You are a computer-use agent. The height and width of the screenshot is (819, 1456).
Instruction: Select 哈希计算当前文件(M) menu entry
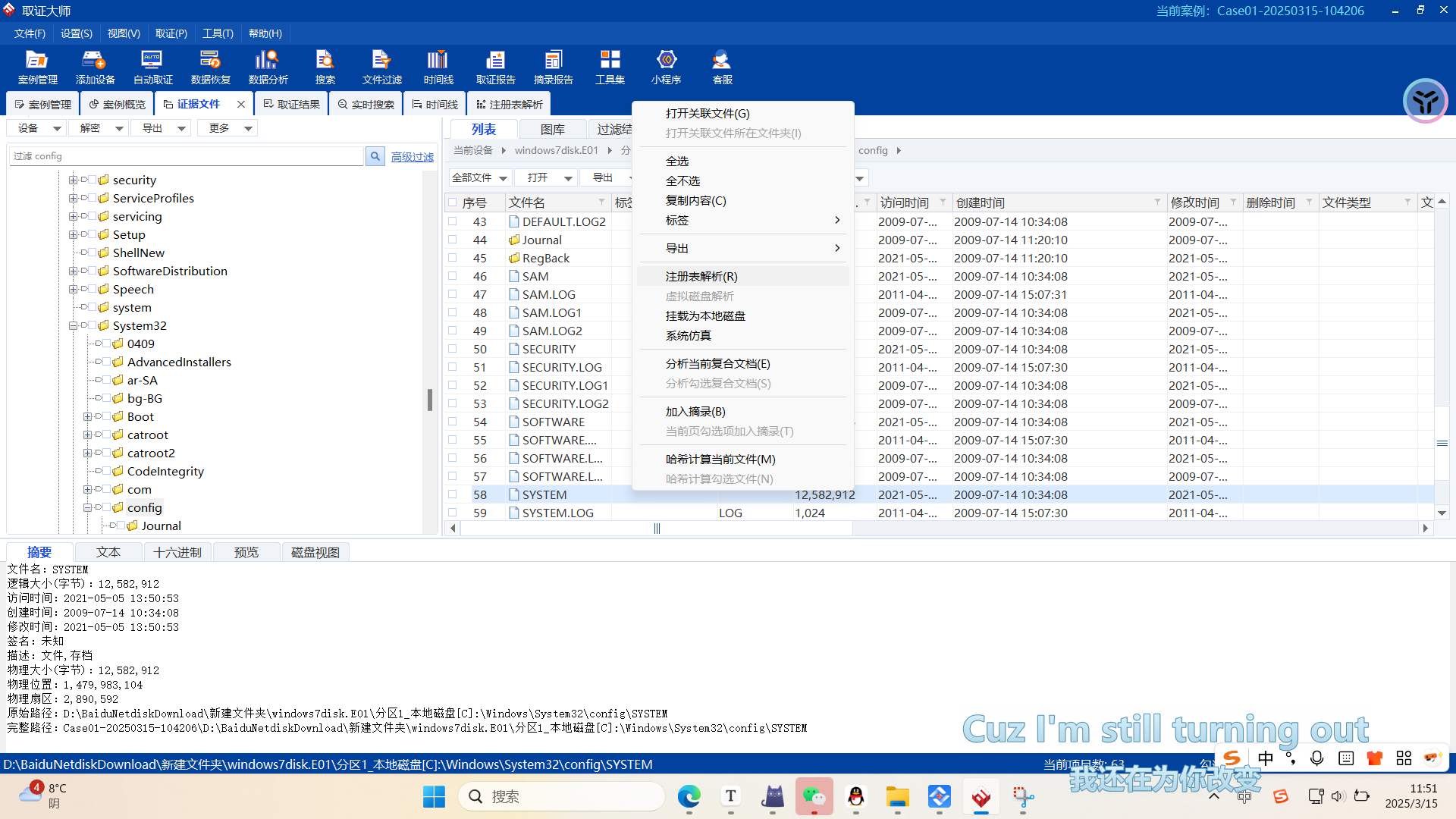(x=720, y=459)
